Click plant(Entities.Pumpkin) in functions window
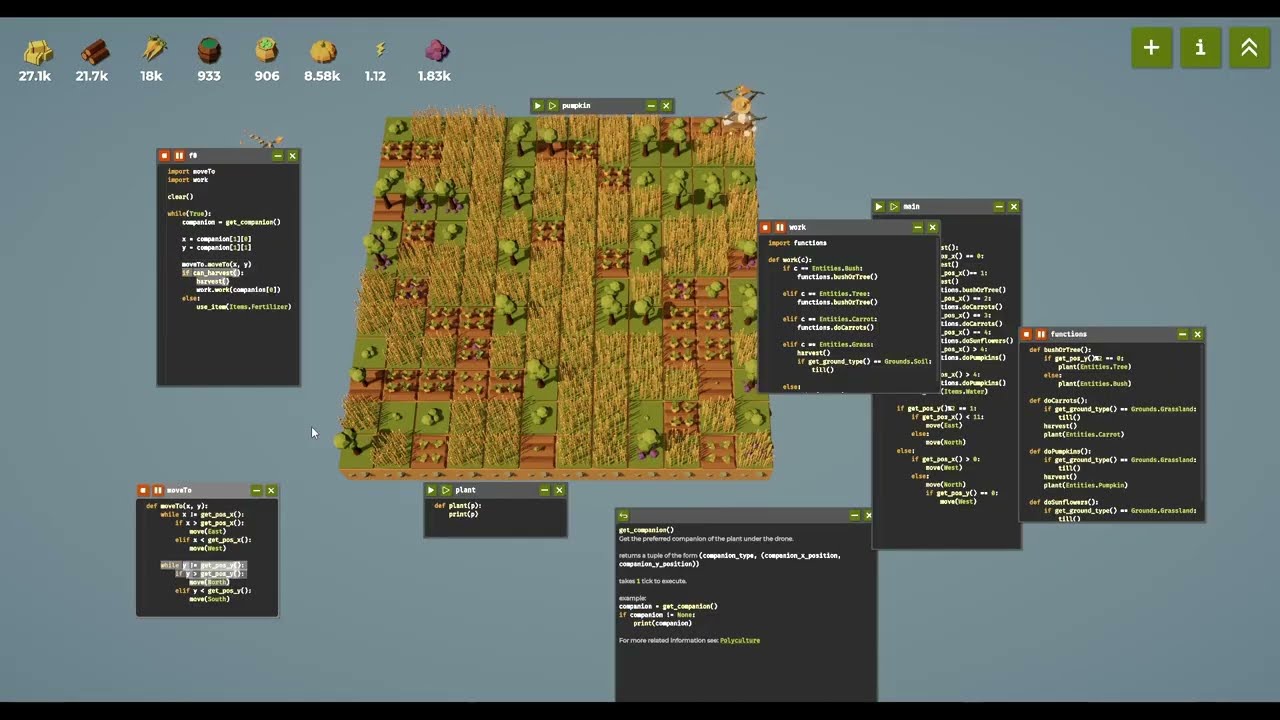The height and width of the screenshot is (720, 1280). click(x=1084, y=485)
